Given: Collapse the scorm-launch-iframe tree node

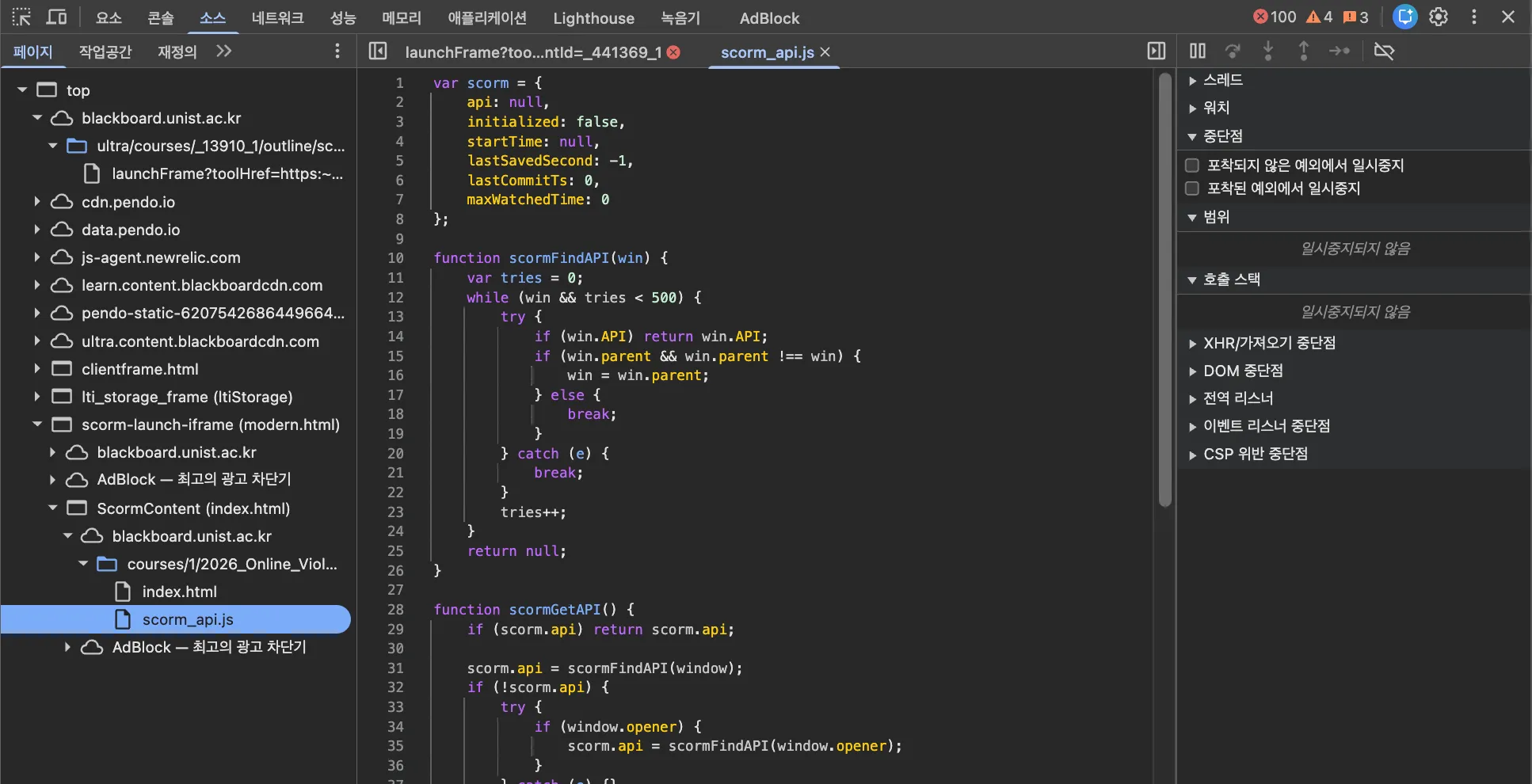Looking at the screenshot, I should (x=37, y=424).
